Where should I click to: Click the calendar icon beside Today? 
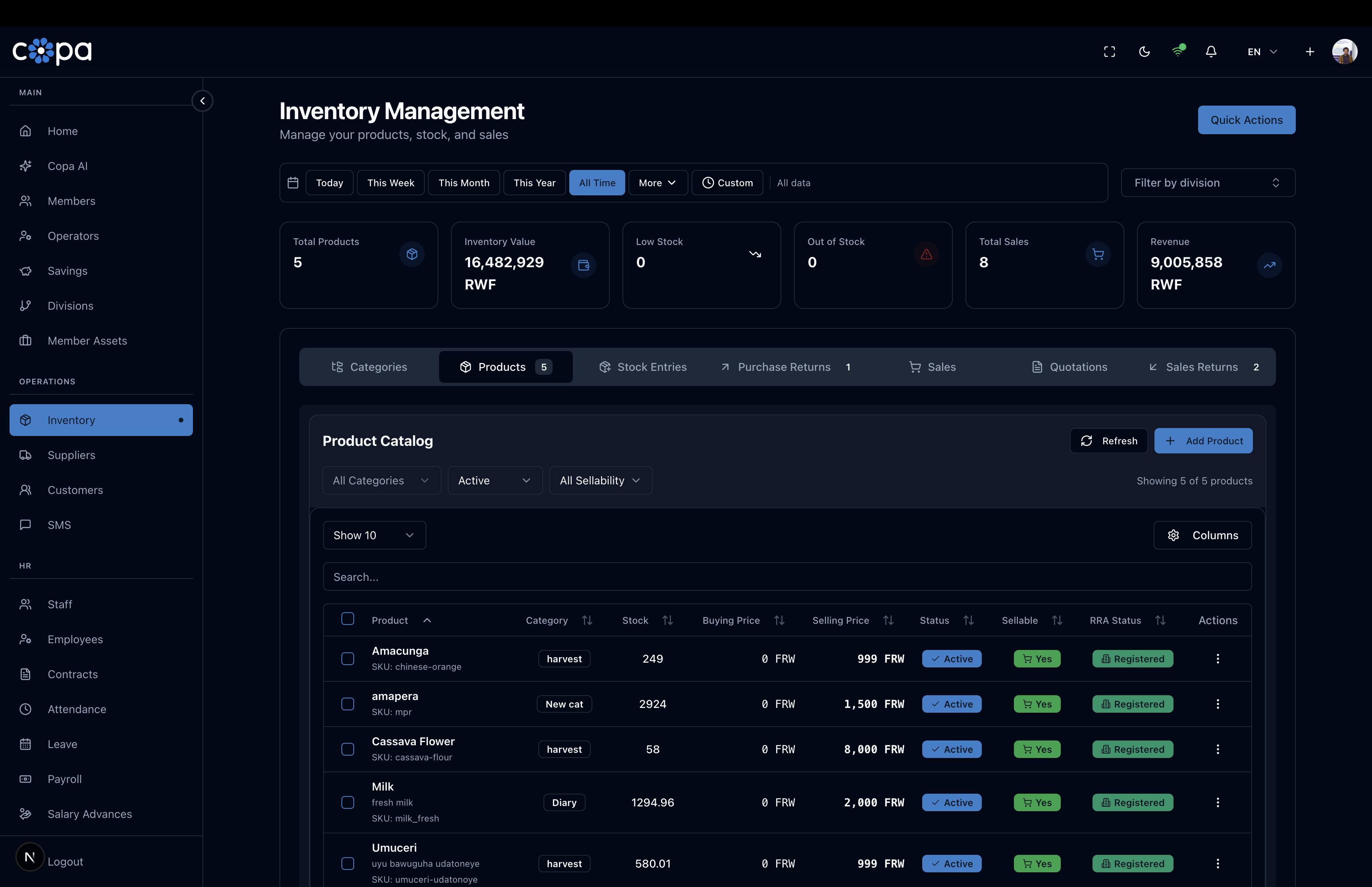(x=293, y=183)
